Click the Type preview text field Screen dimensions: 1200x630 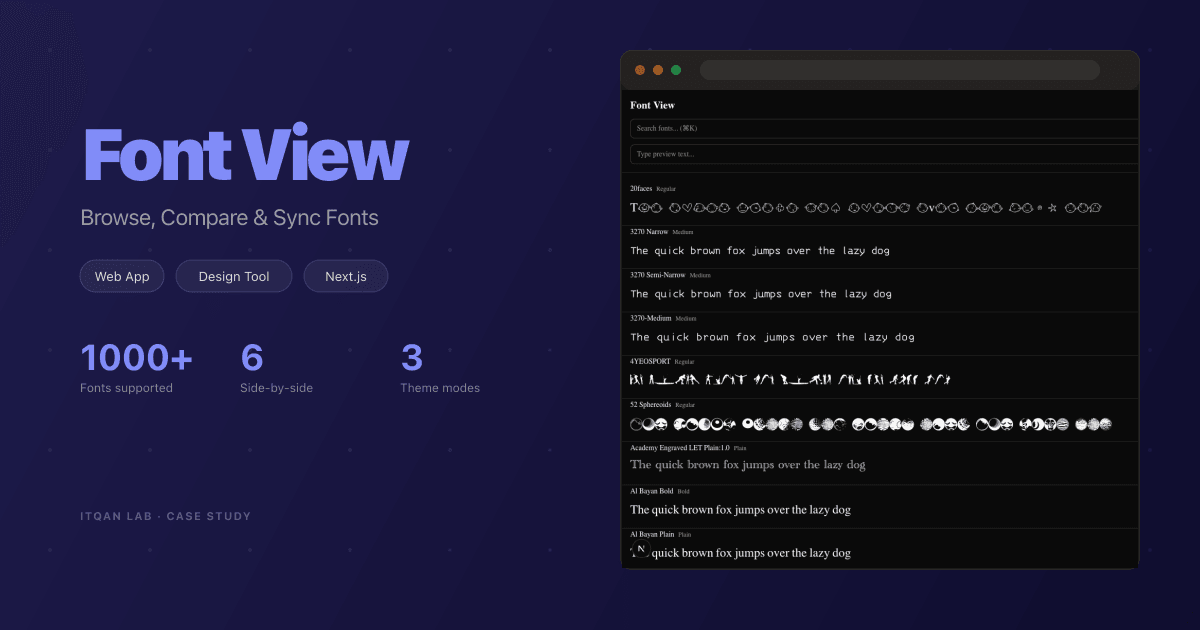[880, 152]
